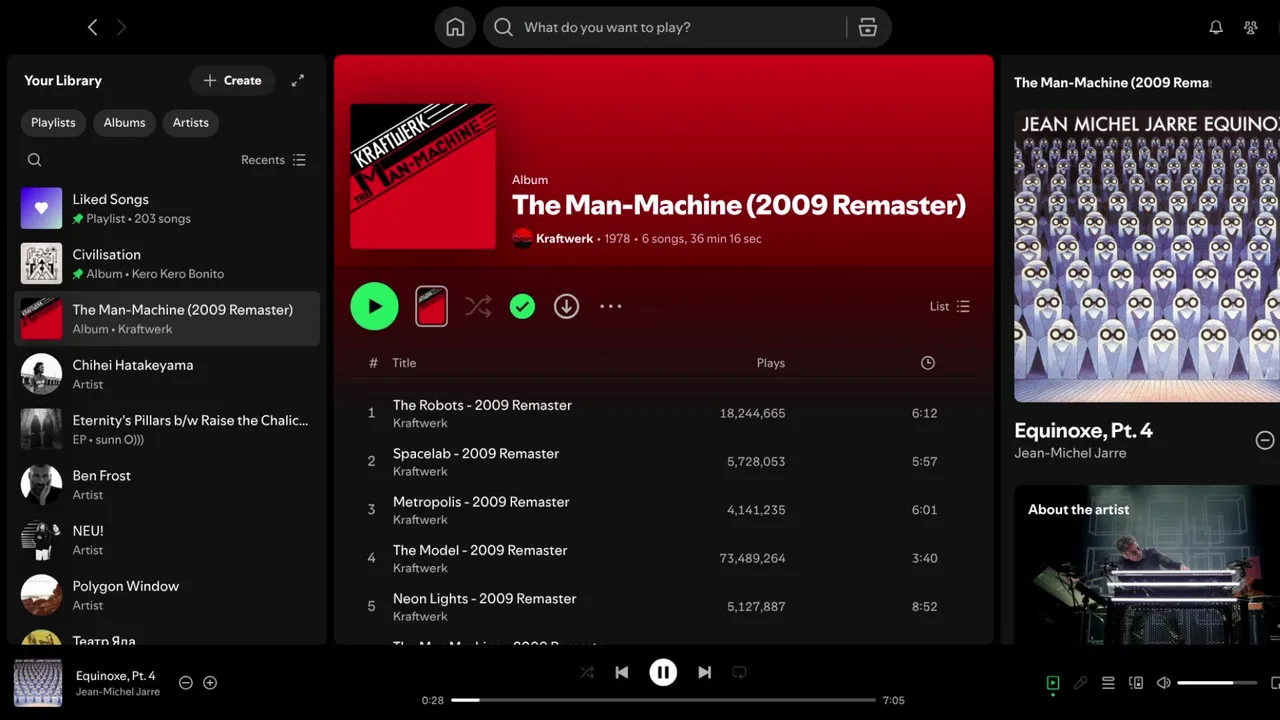Download the album for offline
The height and width of the screenshot is (720, 1280).
566,307
